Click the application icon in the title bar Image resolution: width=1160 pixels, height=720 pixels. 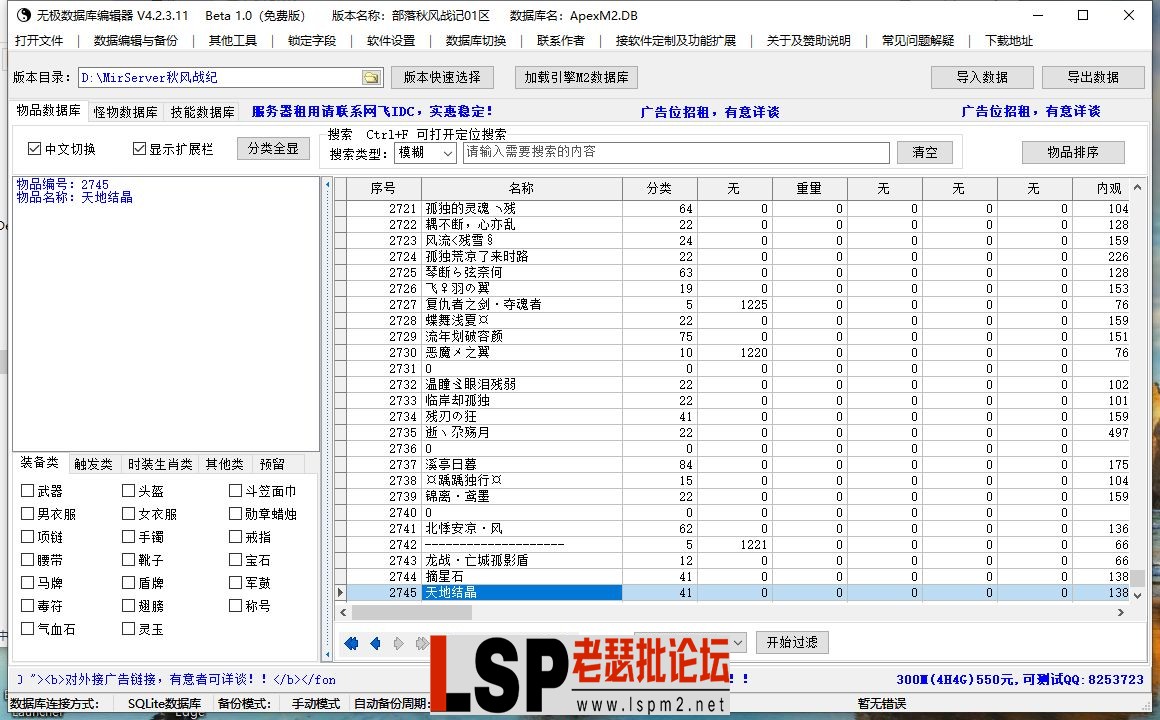pos(24,15)
